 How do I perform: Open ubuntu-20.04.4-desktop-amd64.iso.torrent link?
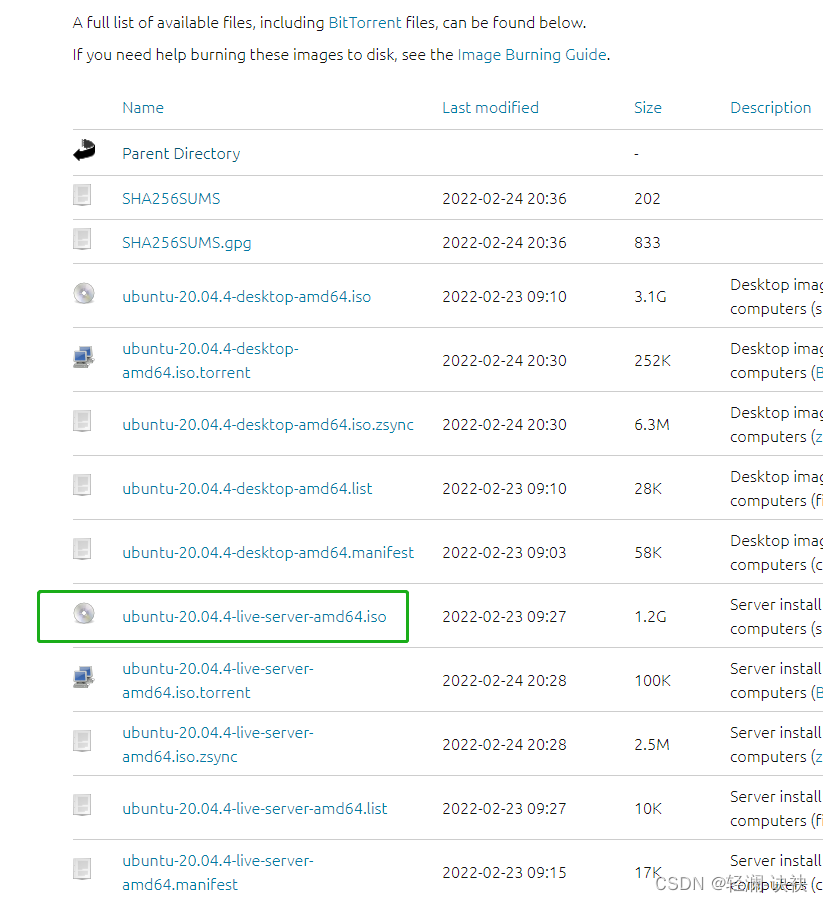[210, 361]
